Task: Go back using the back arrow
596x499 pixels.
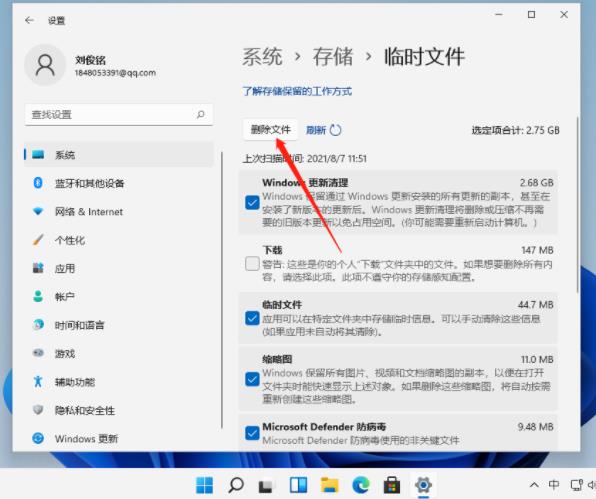Action: [x=29, y=20]
